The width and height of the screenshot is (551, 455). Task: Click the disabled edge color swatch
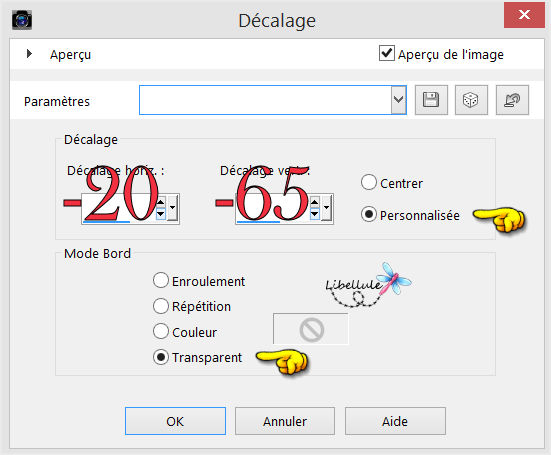click(x=311, y=329)
